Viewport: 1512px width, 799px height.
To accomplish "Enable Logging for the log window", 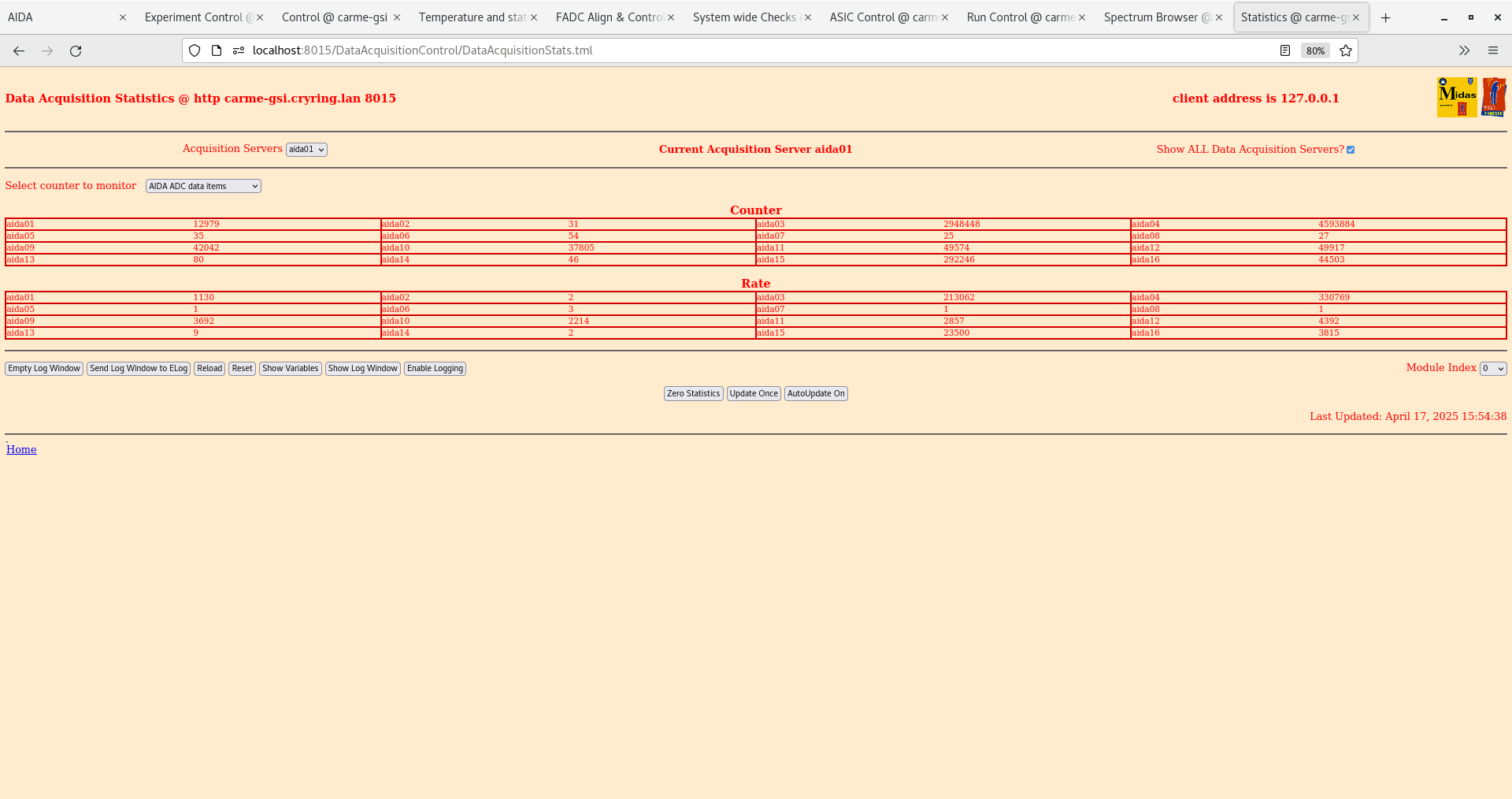I will tap(435, 368).
